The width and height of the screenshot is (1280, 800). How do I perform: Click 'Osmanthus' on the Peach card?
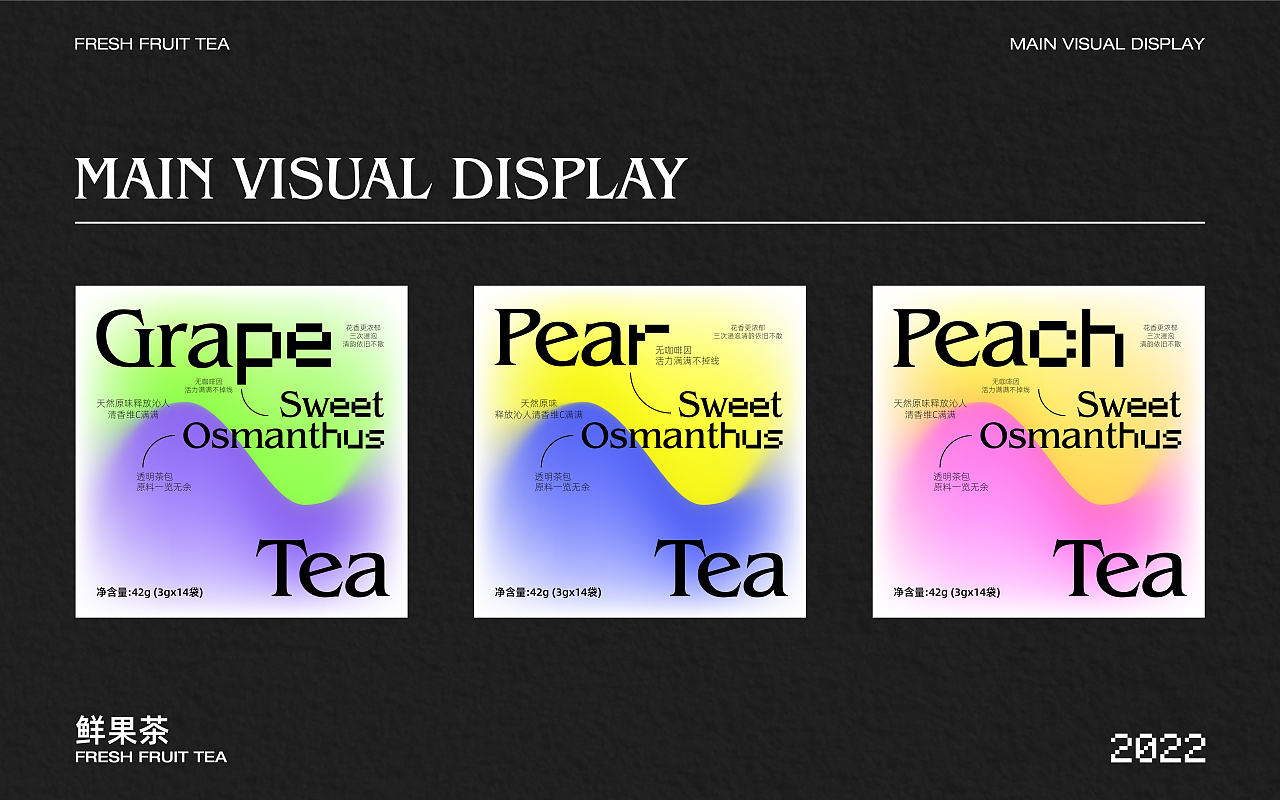[1081, 436]
